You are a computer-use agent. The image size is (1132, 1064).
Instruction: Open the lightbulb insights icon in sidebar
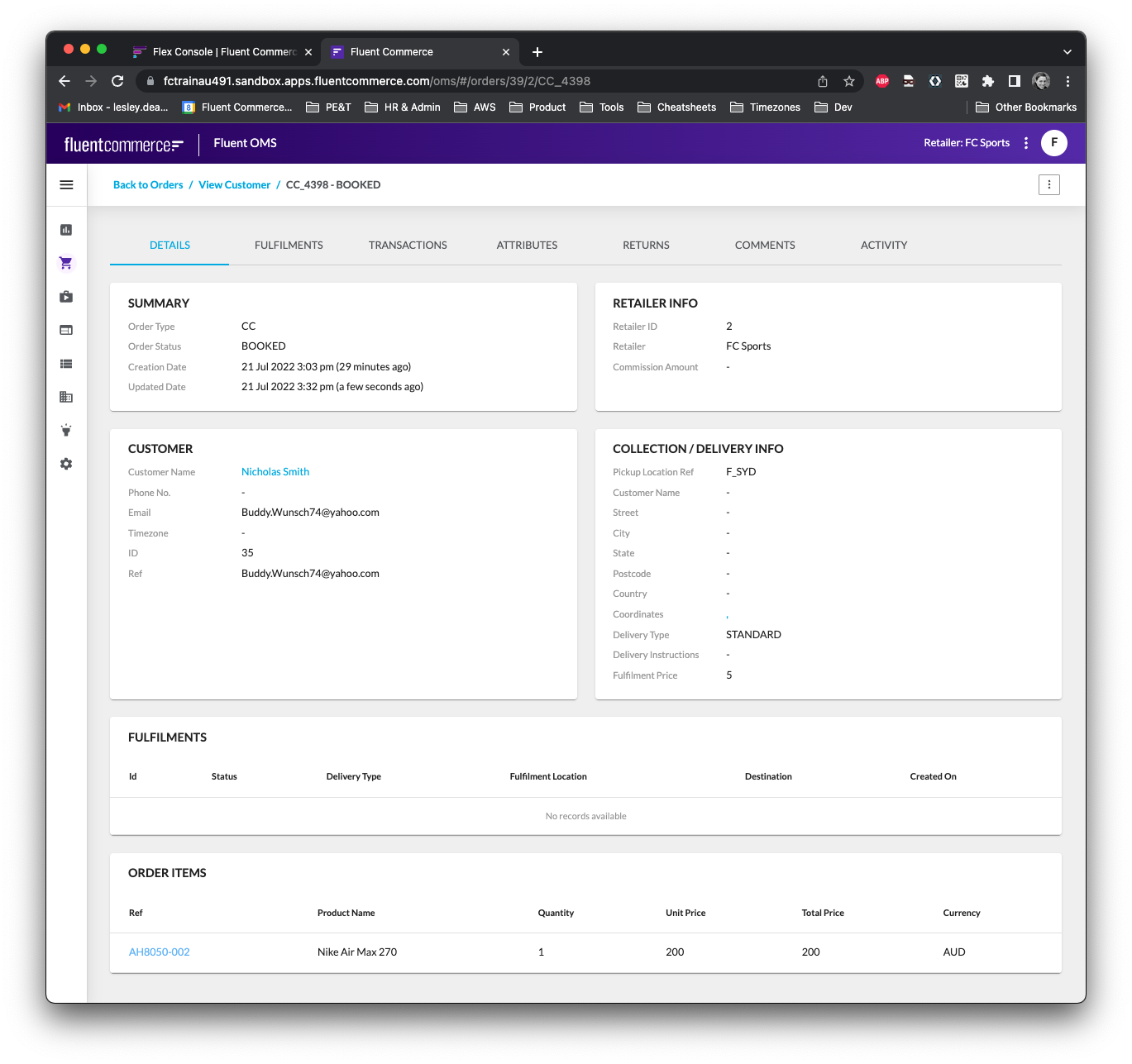point(66,431)
